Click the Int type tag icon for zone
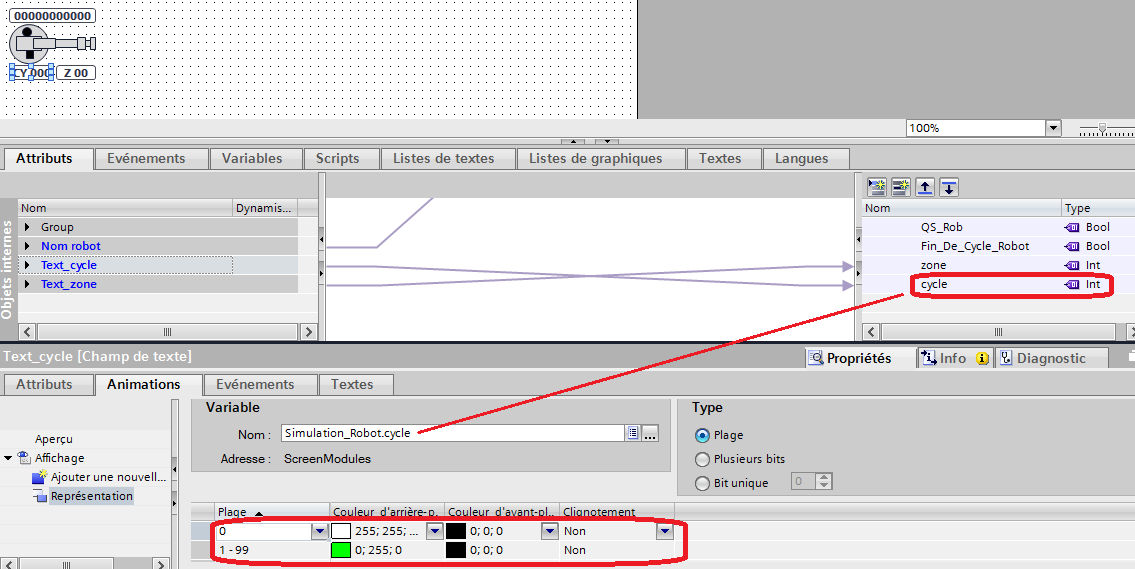 click(1072, 266)
